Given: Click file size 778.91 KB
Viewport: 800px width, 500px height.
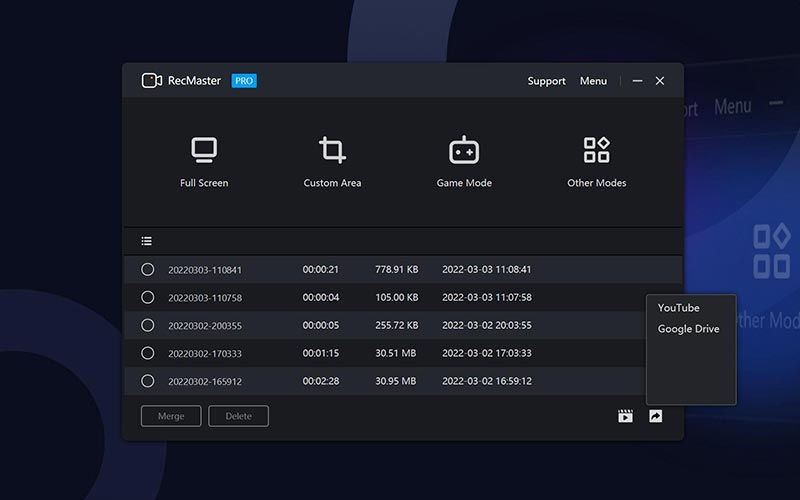Looking at the screenshot, I should 396,269.
